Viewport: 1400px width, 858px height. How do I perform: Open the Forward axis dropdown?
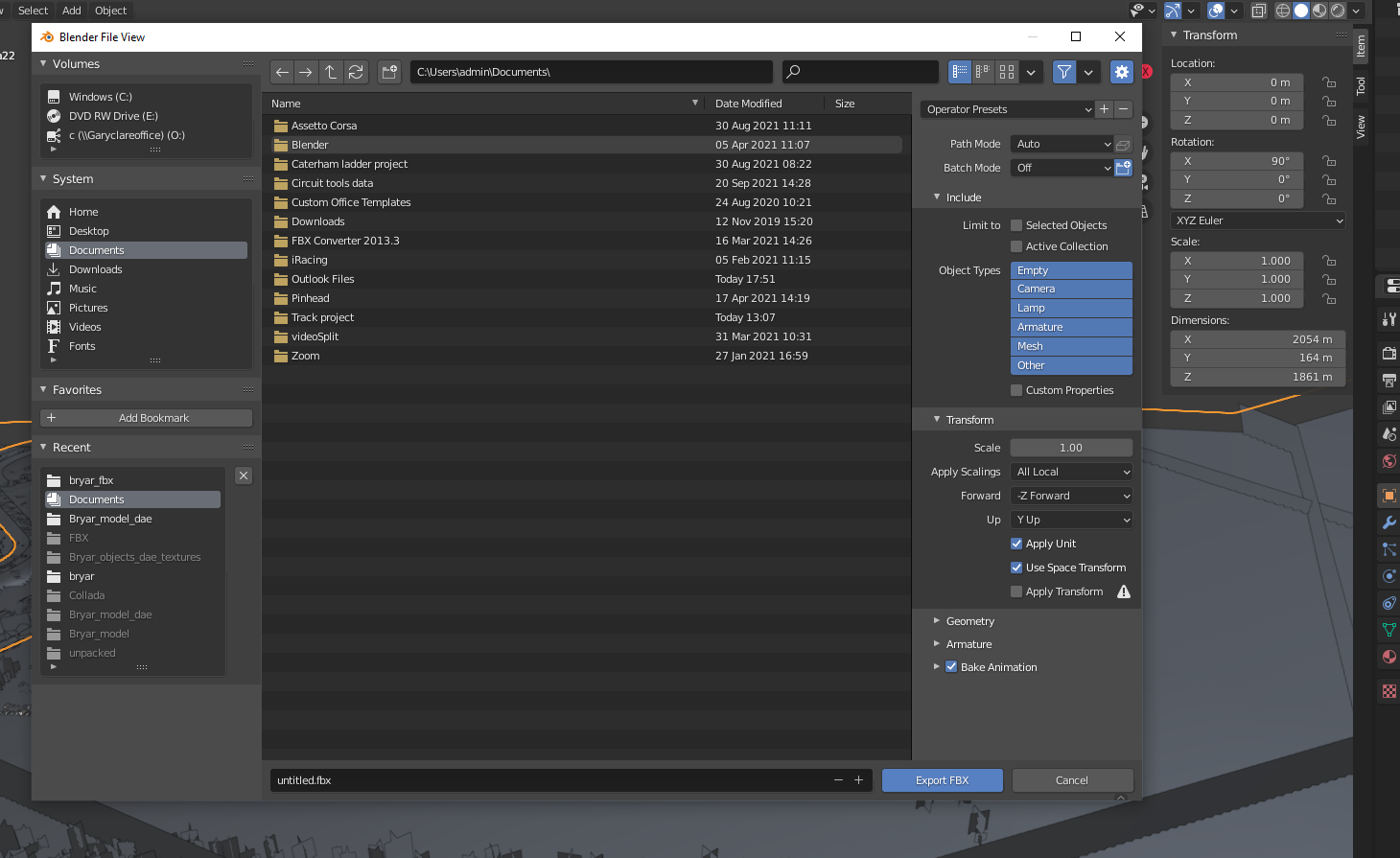click(1072, 496)
